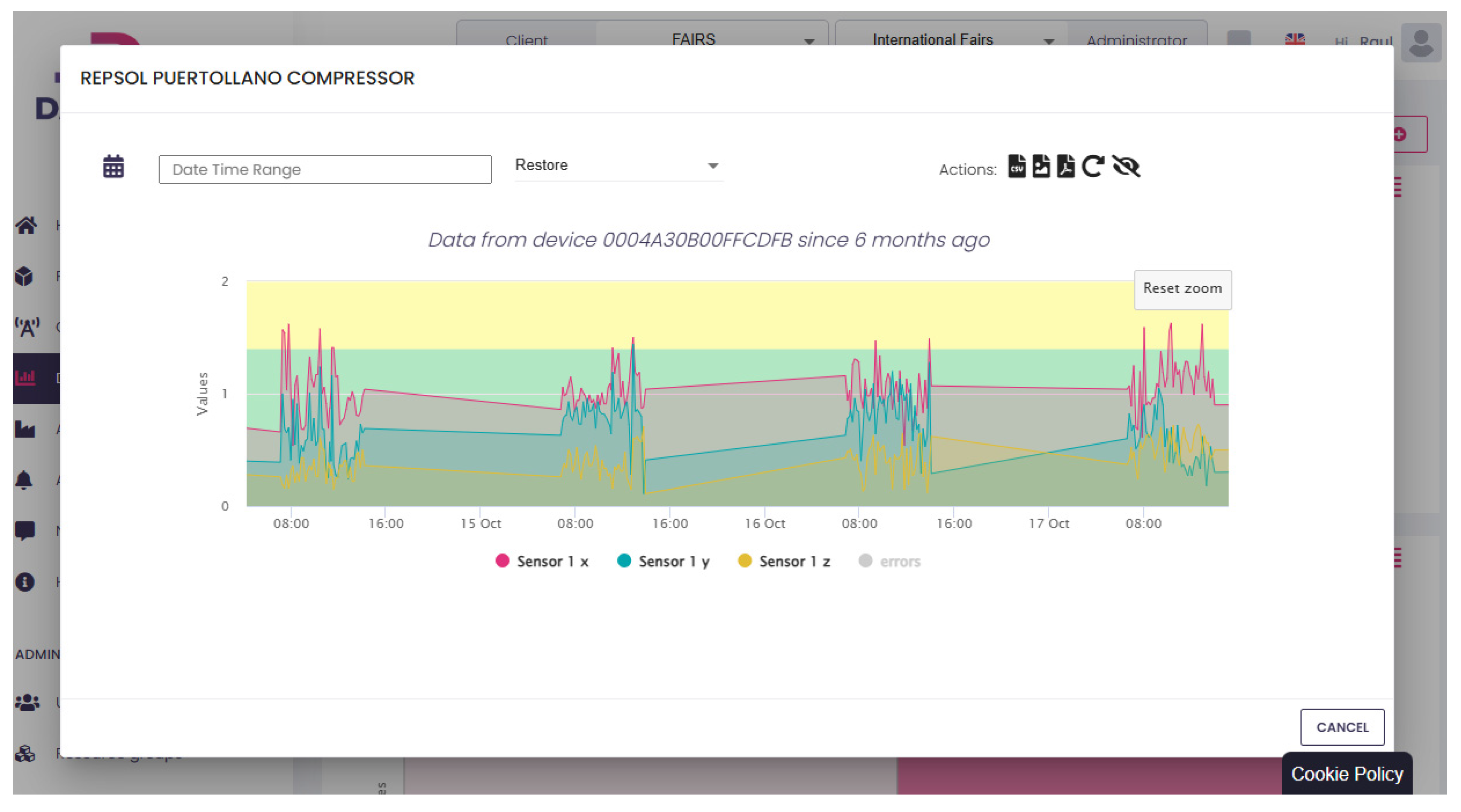Image resolution: width=1461 pixels, height=812 pixels.
Task: Select the active bar-chart sidebar icon
Action: tap(26, 377)
